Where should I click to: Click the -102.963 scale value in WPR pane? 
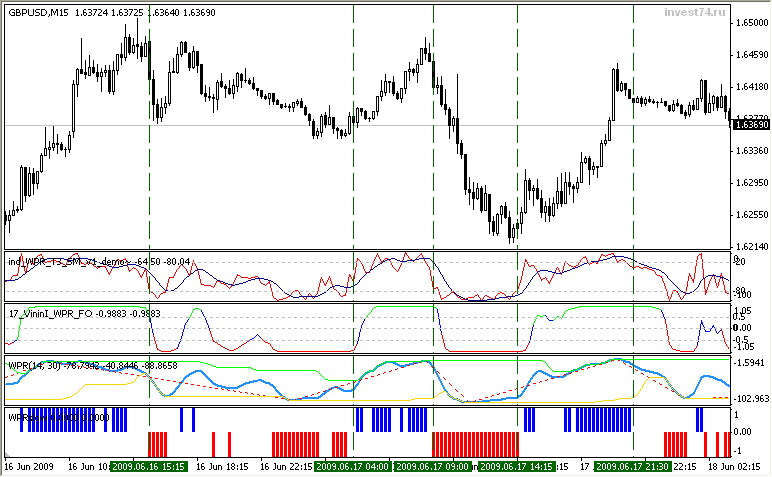750,399
